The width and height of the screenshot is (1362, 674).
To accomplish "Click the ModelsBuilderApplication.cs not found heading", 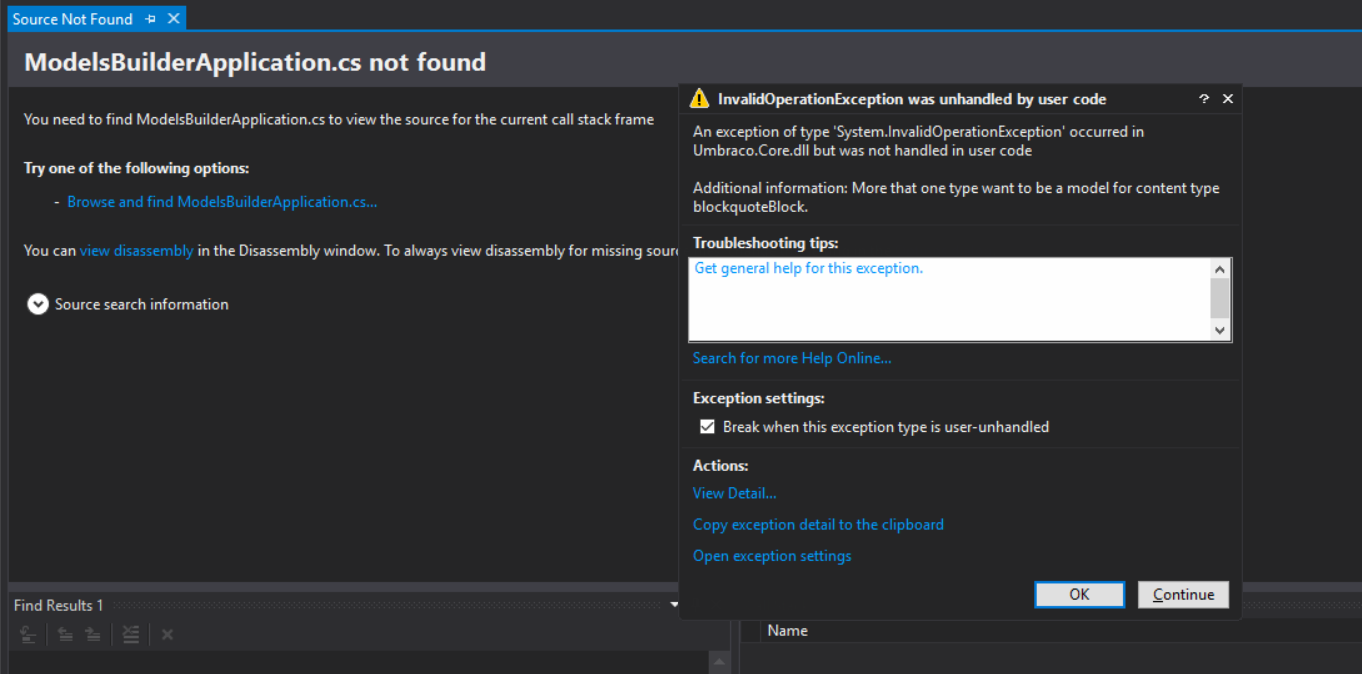I will tap(255, 62).
